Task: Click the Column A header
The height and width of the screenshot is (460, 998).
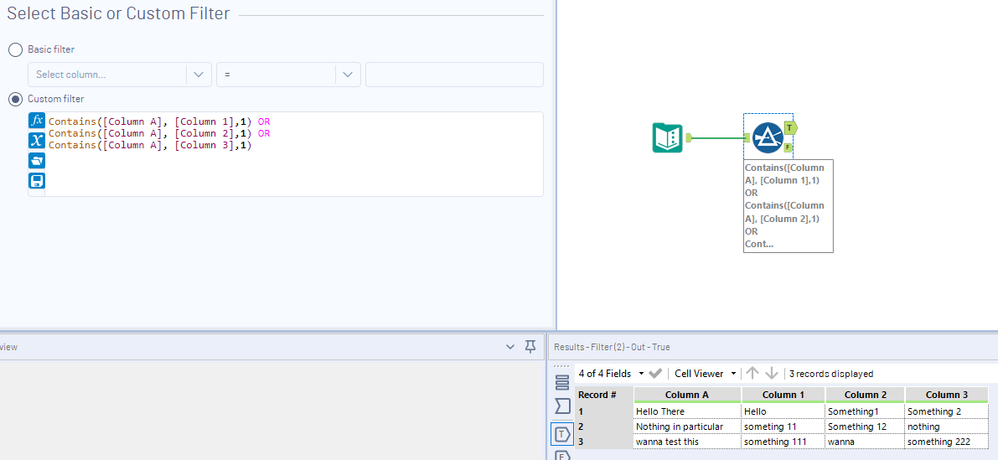Action: [x=687, y=394]
